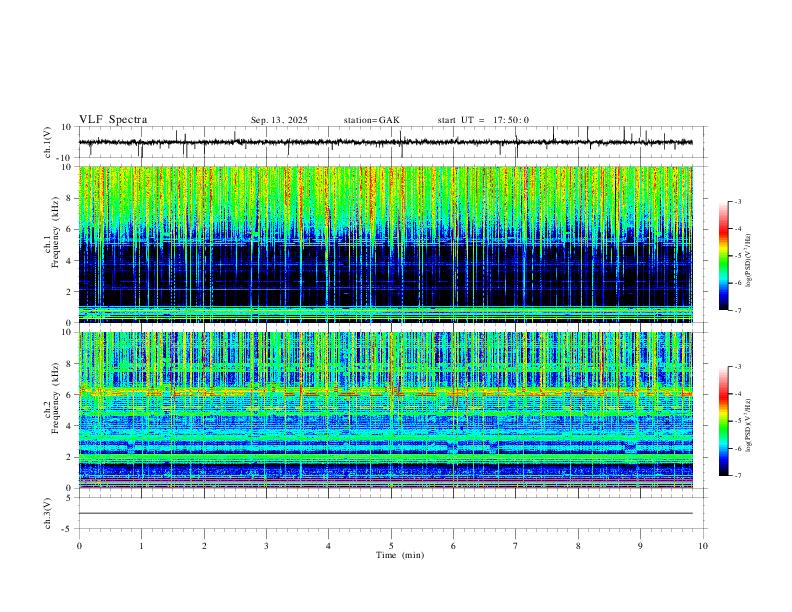Click the ch.2 spectrogram panel
The image size is (792, 612).
click(x=386, y=410)
